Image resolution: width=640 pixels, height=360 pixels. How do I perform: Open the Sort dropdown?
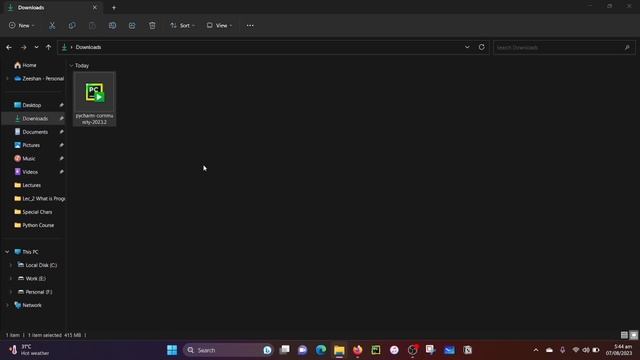pyautogui.click(x=182, y=25)
